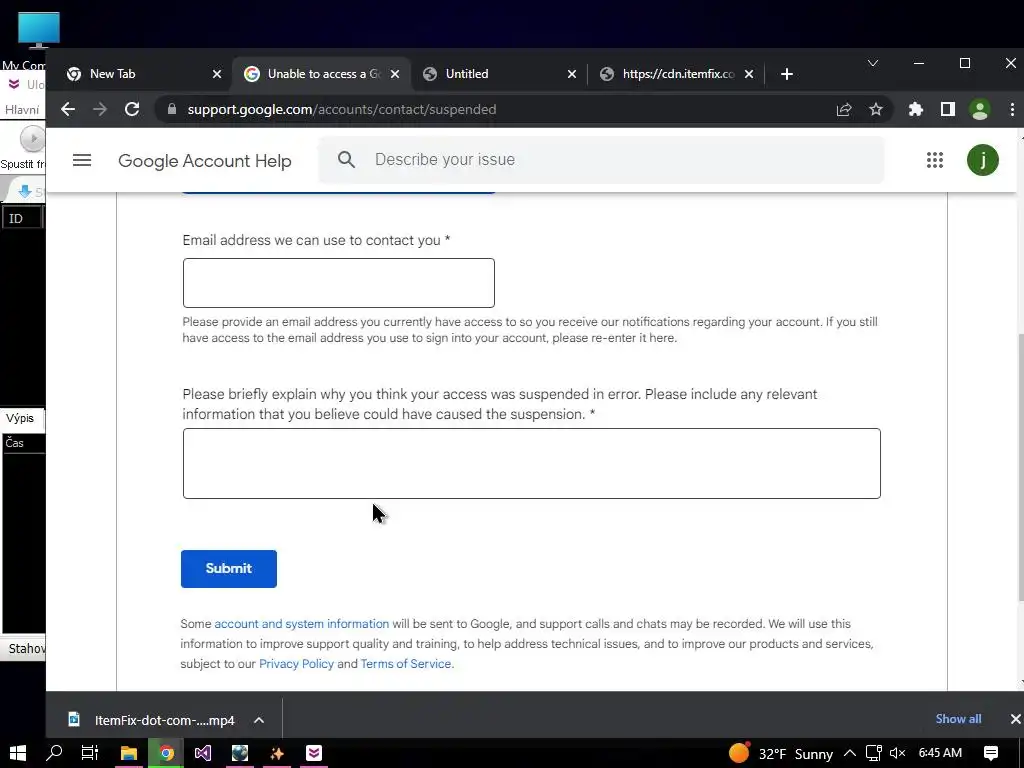
Task: Bookmark this page with the star
Action: click(x=876, y=110)
